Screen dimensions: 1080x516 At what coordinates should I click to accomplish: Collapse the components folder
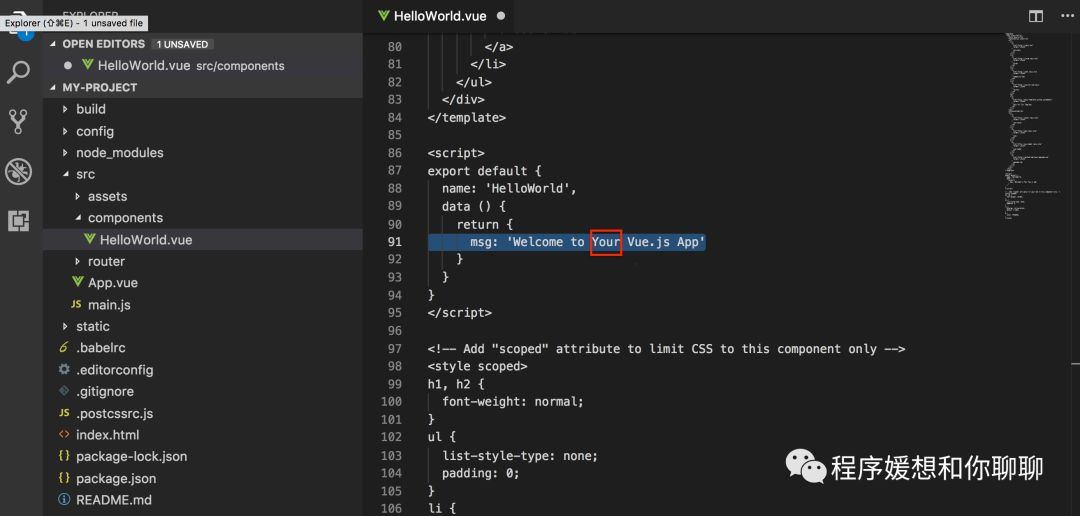click(x=77, y=218)
